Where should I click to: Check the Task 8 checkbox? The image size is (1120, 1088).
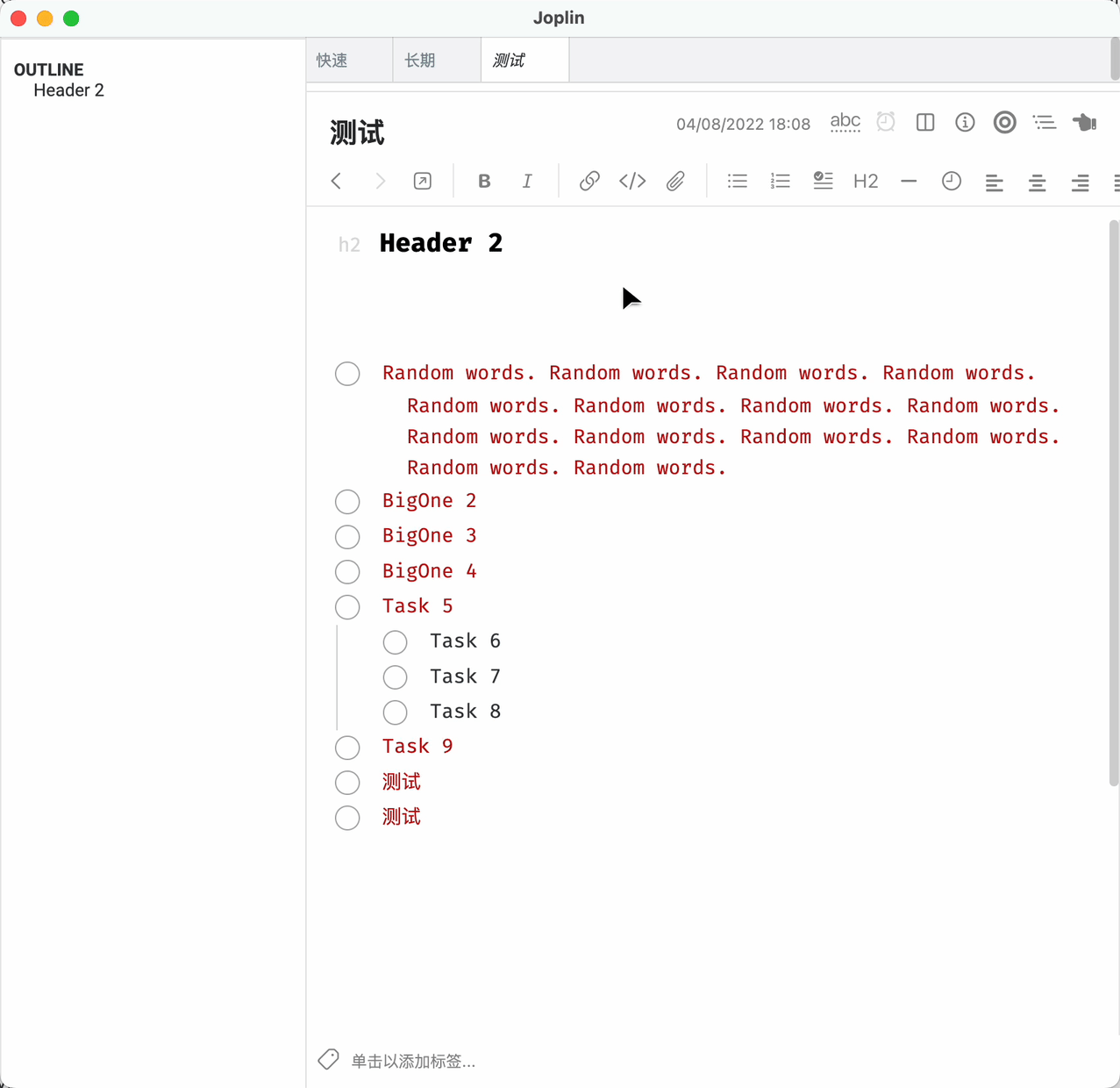[x=395, y=712]
